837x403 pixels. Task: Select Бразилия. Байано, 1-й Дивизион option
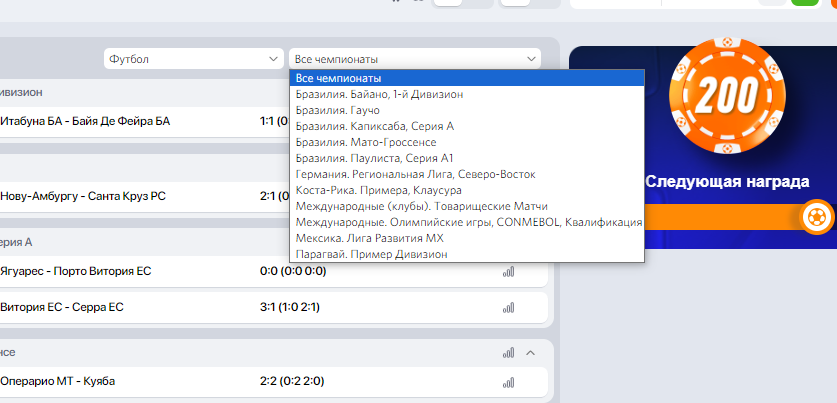point(467,94)
